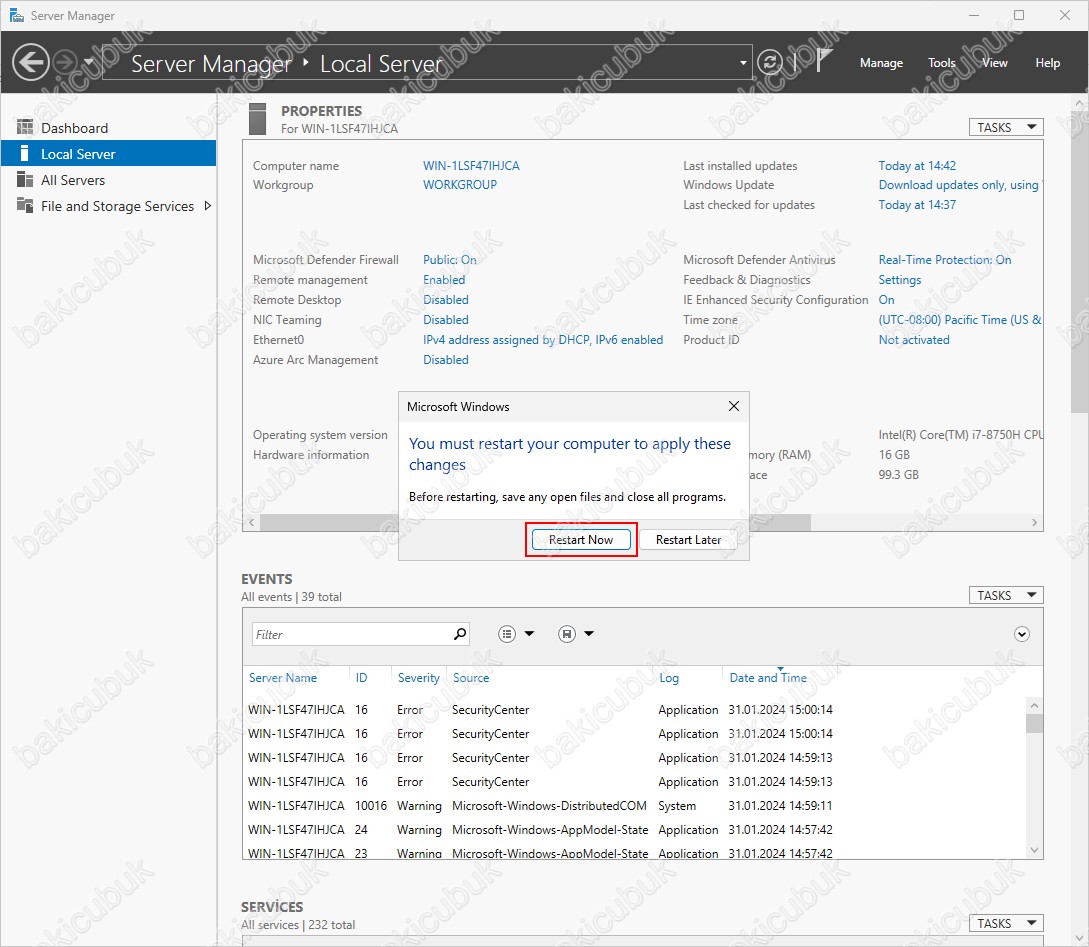Click Last installed updates Today at 14:42

(917, 165)
